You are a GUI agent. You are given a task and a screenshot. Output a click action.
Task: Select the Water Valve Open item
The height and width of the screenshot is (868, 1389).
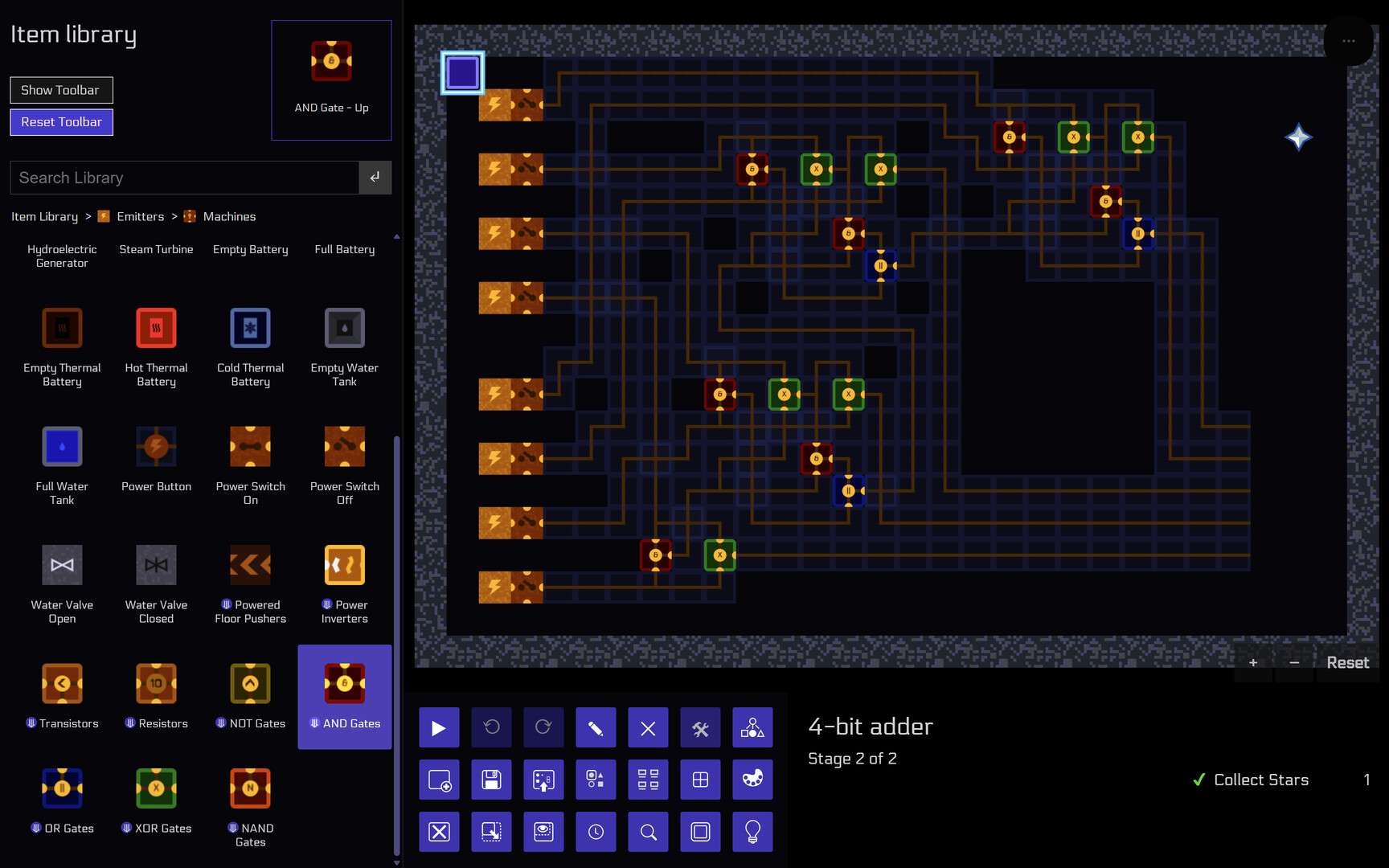[x=62, y=577]
